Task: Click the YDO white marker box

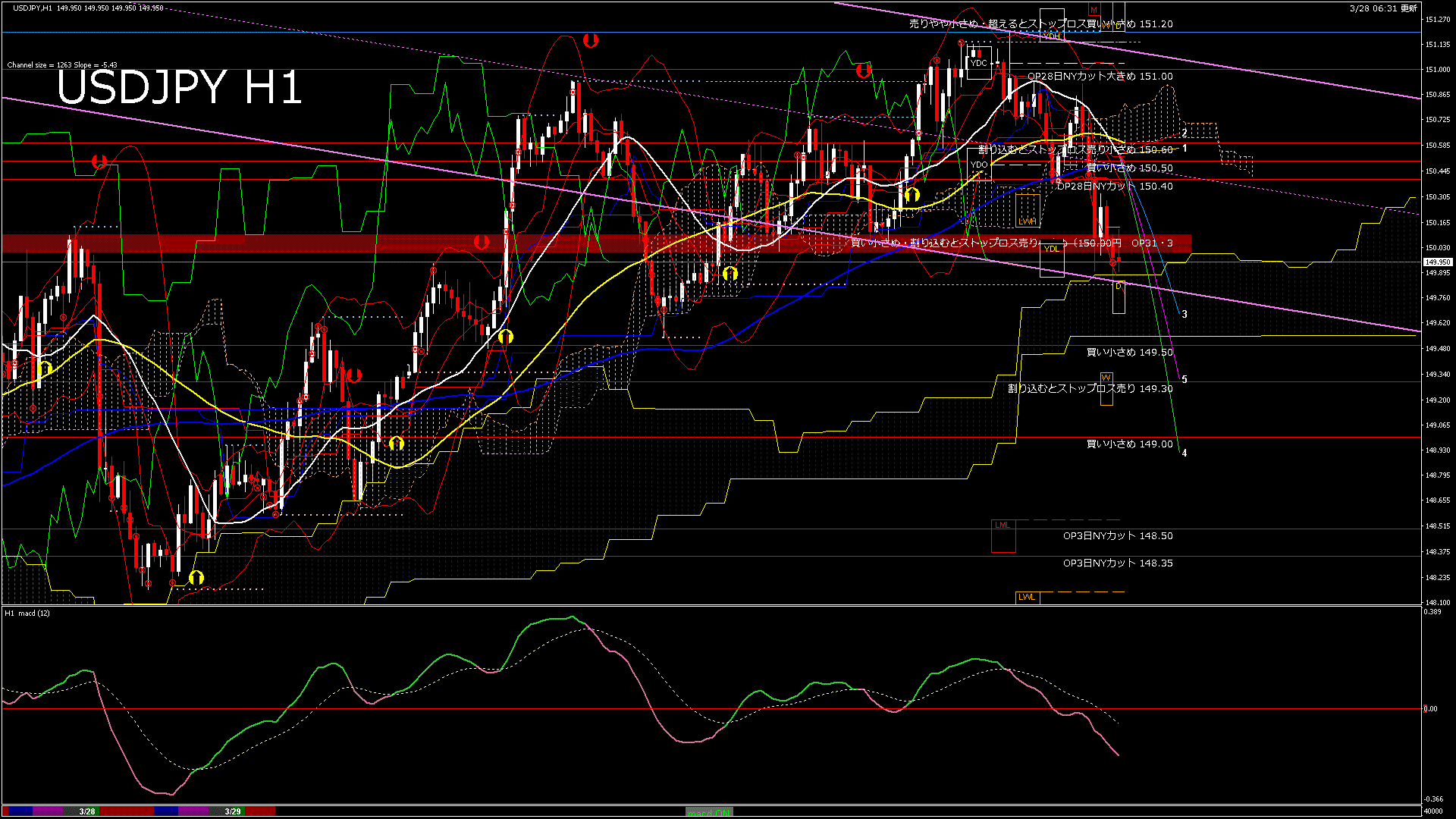Action: coord(979,165)
